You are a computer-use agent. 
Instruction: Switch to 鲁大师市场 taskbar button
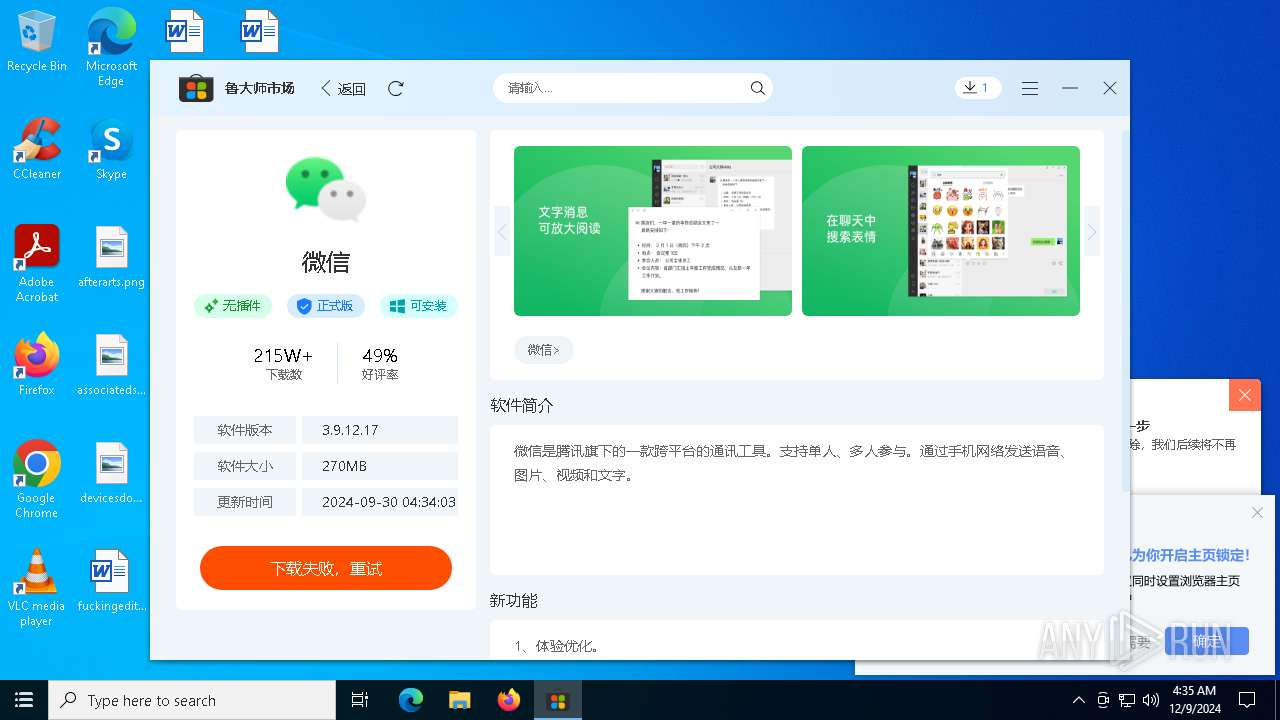pyautogui.click(x=558, y=700)
